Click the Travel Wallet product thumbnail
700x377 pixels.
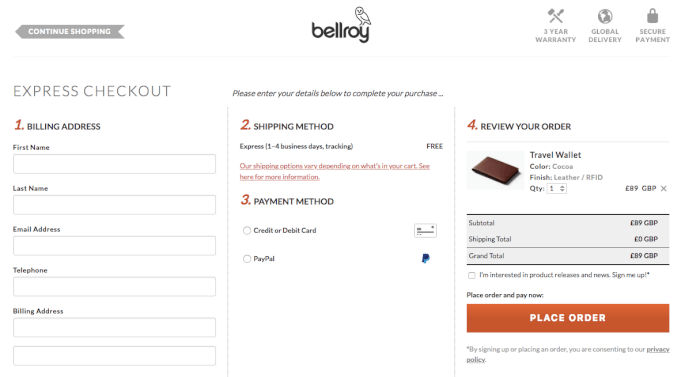pyautogui.click(x=496, y=170)
